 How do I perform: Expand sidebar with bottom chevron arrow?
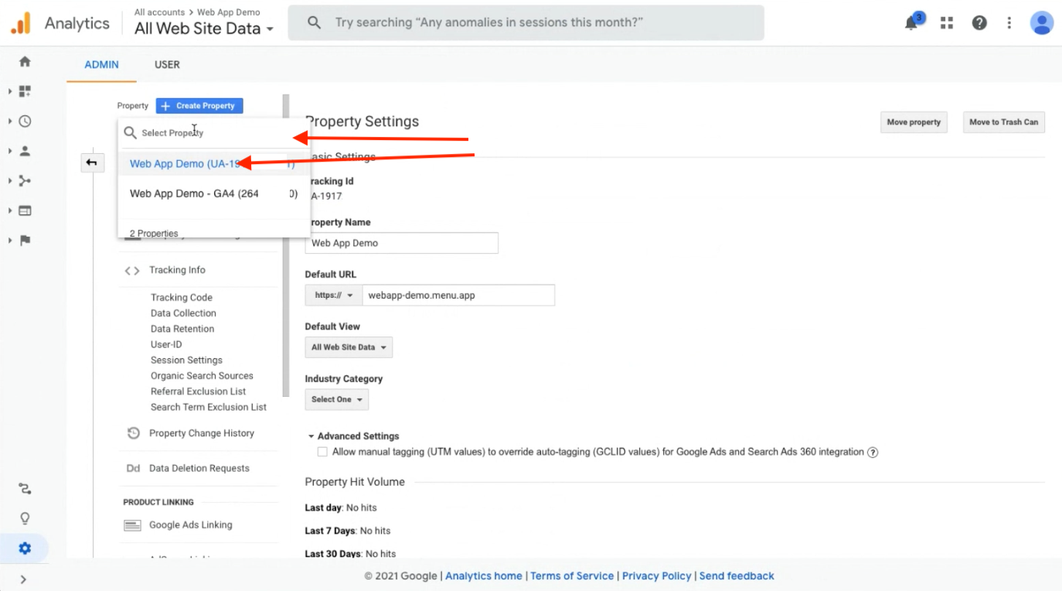pyautogui.click(x=23, y=579)
